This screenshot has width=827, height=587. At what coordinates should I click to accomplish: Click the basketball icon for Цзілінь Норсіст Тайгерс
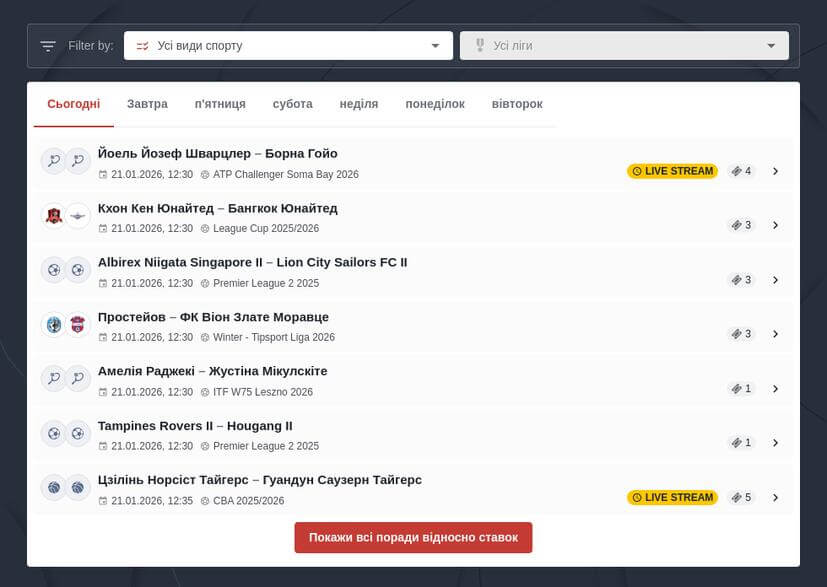coord(53,488)
